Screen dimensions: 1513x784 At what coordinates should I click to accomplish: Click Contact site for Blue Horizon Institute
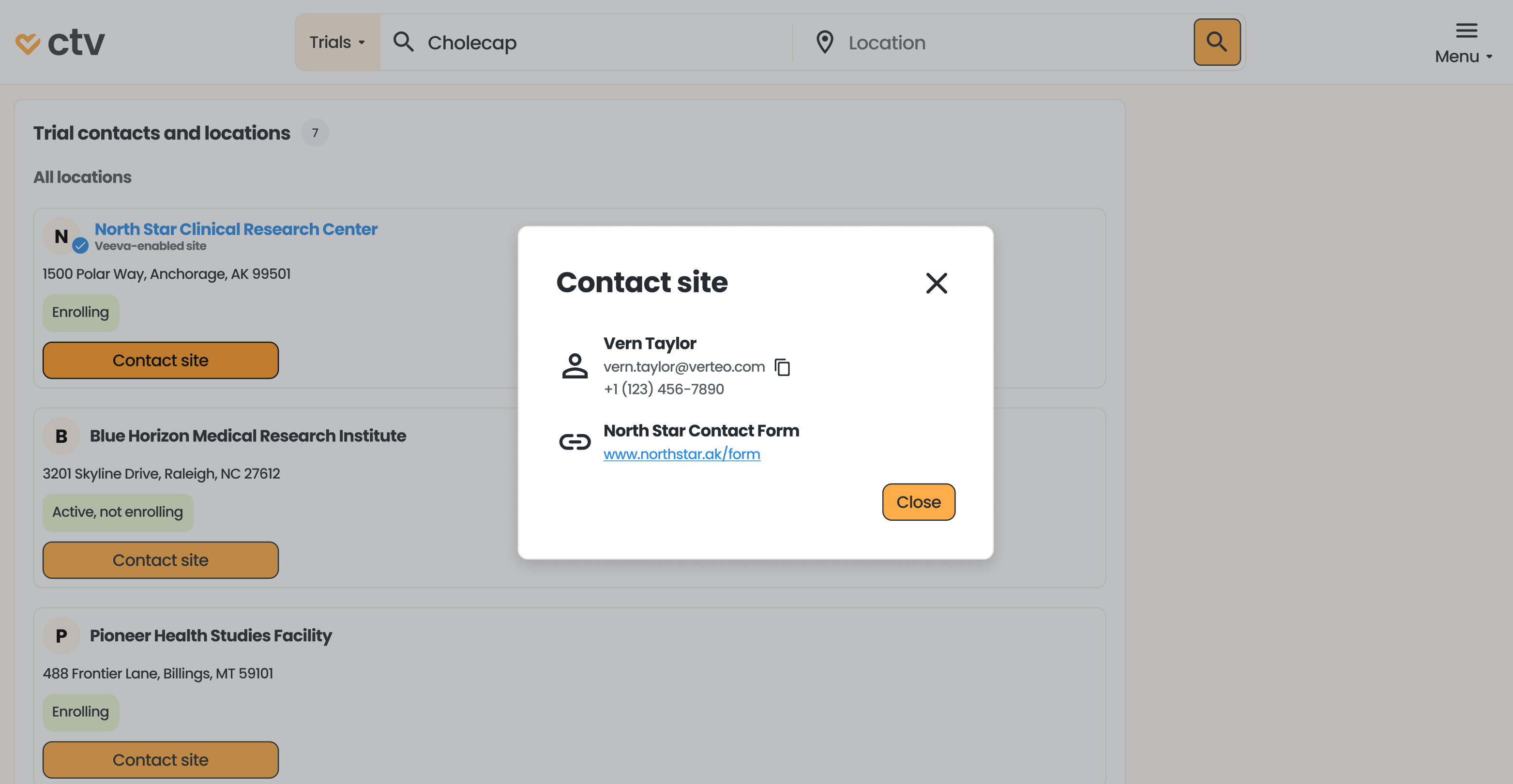(160, 559)
